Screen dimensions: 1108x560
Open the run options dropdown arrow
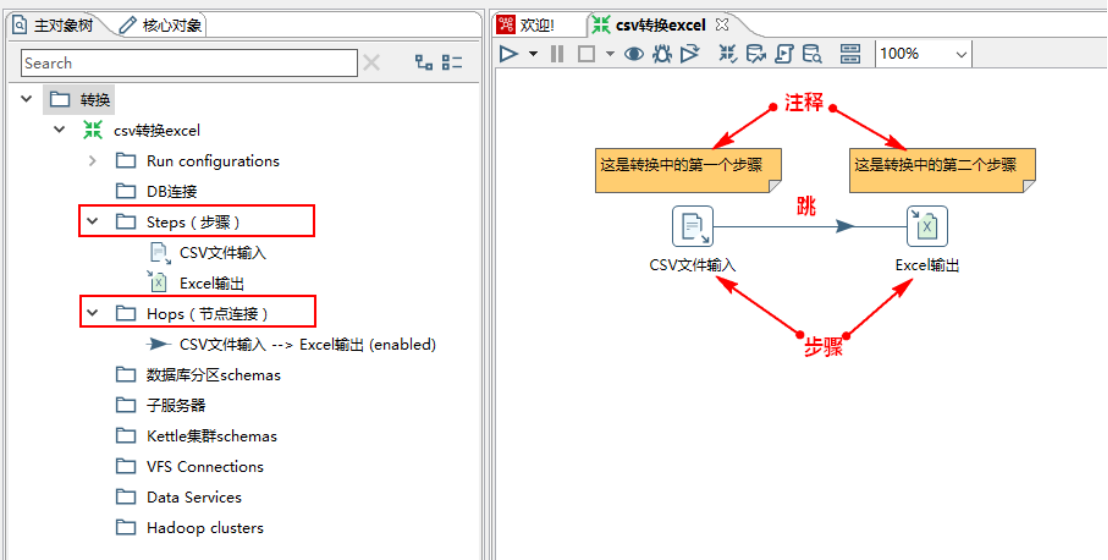click(x=534, y=54)
